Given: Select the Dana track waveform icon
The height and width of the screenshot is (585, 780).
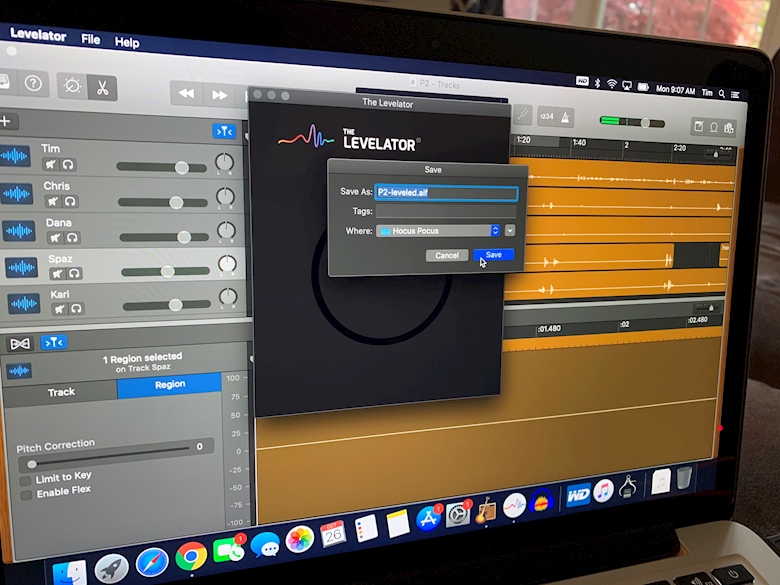Looking at the screenshot, I should [x=19, y=231].
